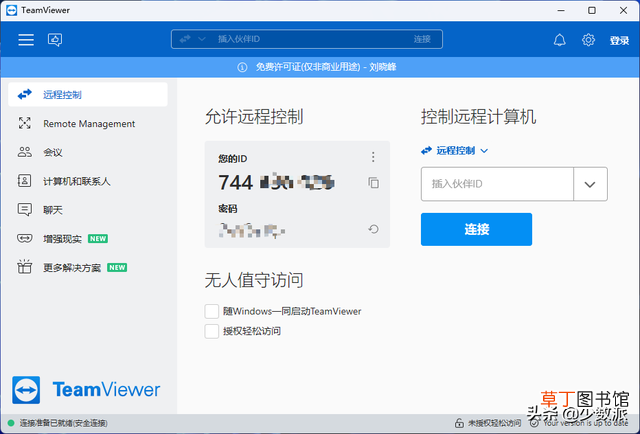The width and height of the screenshot is (640, 434).
Task: Minimize the TeamViewer window
Action: click(561, 10)
